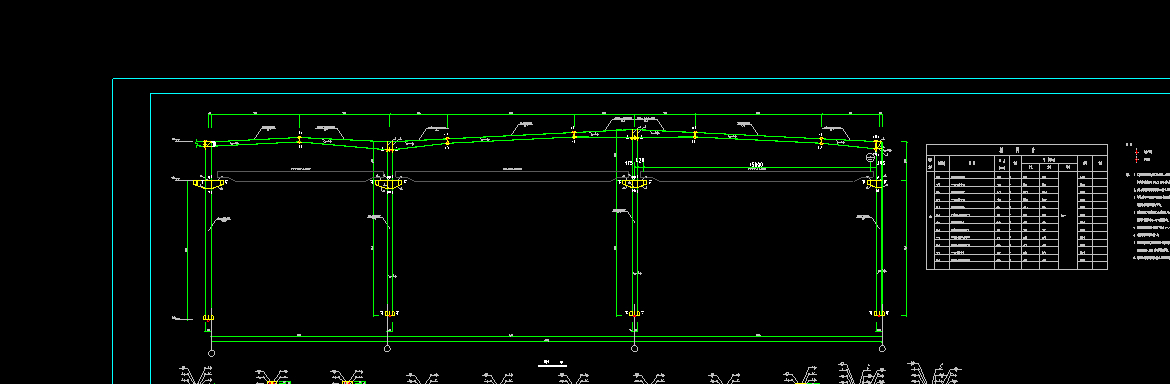1170x384 pixels.
Task: Click the yellow roof ridge splice connection
Action: [634, 136]
